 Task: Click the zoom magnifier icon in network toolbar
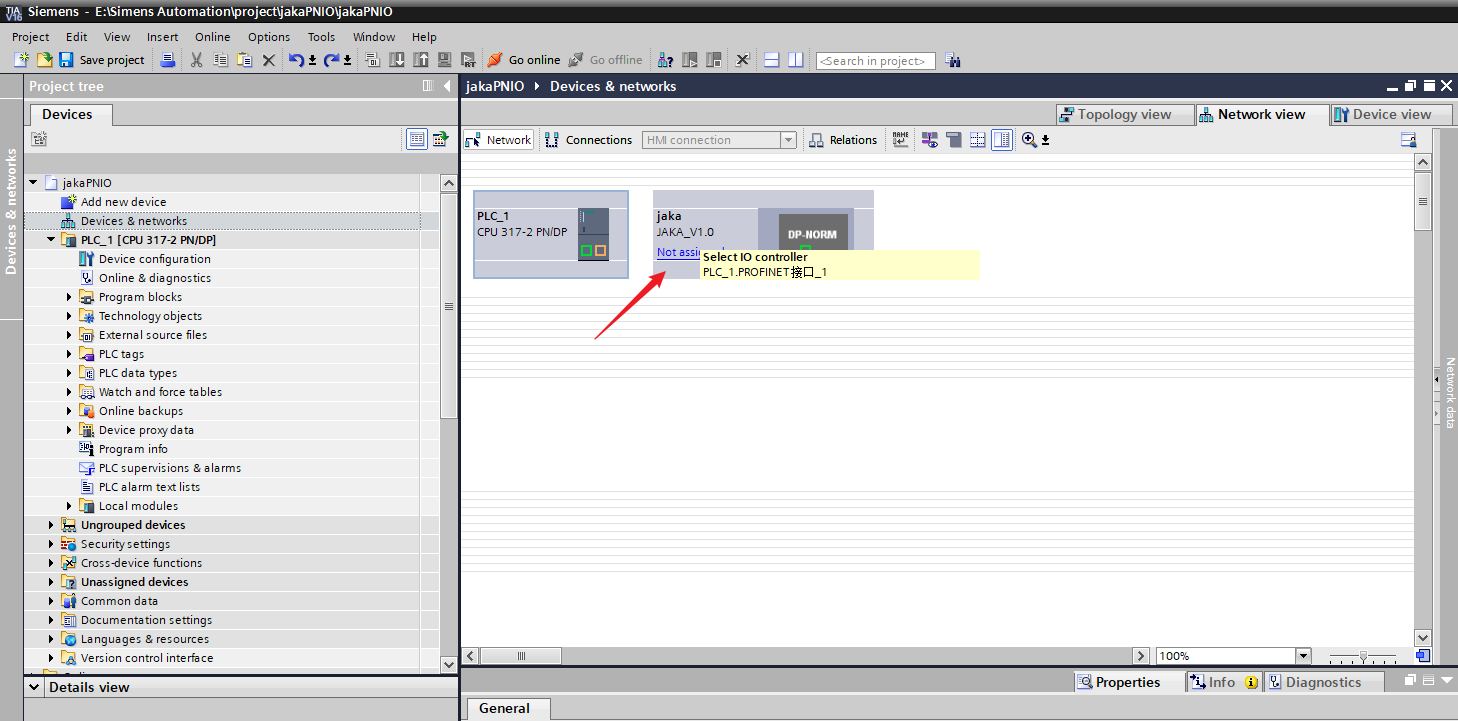1029,140
